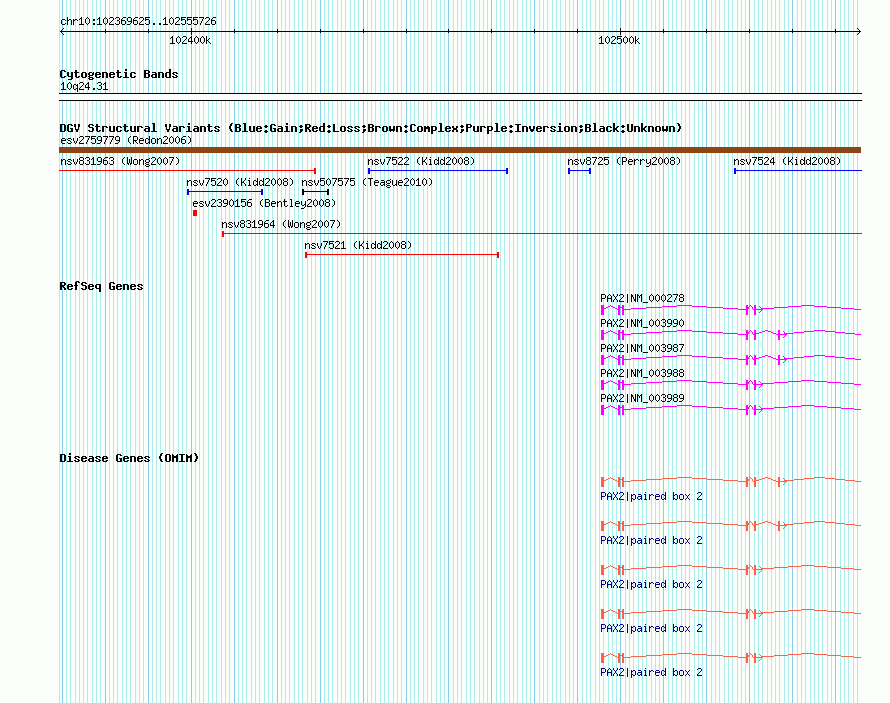Screen dimensions: 890x703
Task: Click the short blue nsv8725 bar
Action: (580, 171)
